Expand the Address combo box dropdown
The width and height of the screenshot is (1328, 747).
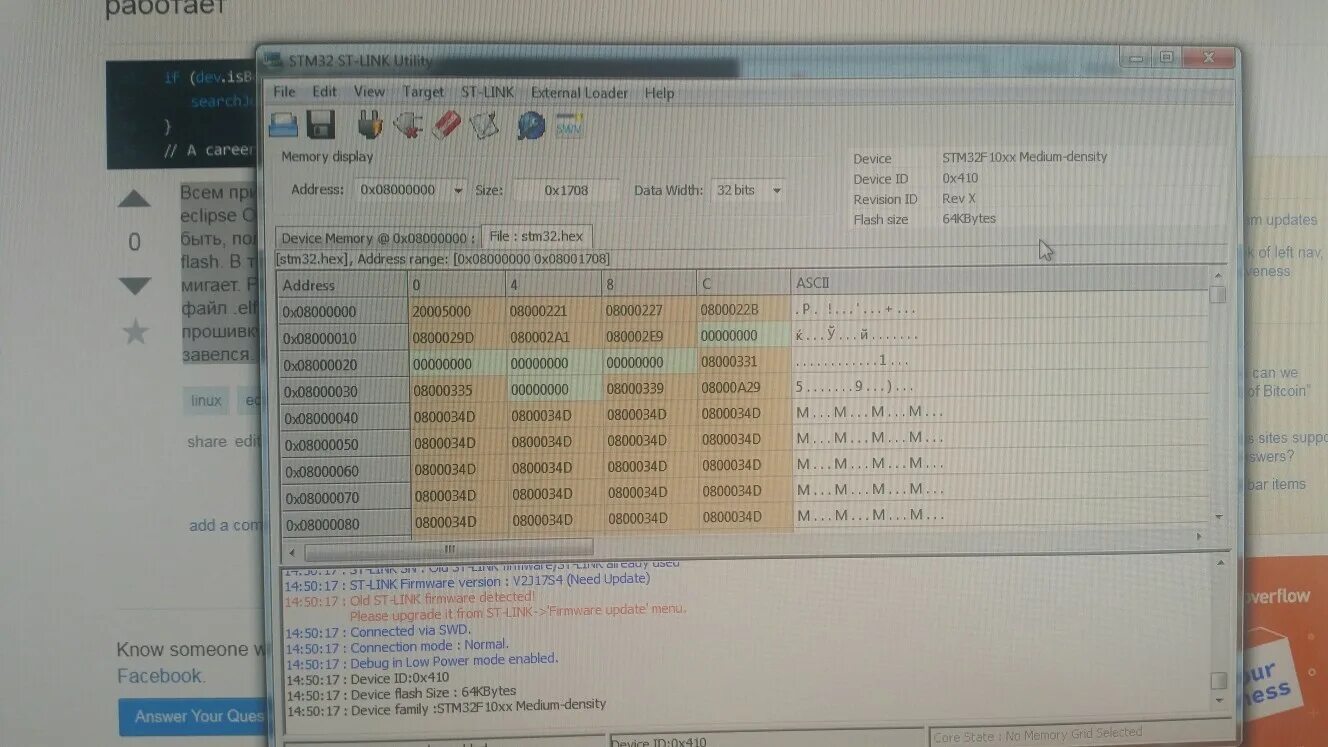pyautogui.click(x=458, y=190)
